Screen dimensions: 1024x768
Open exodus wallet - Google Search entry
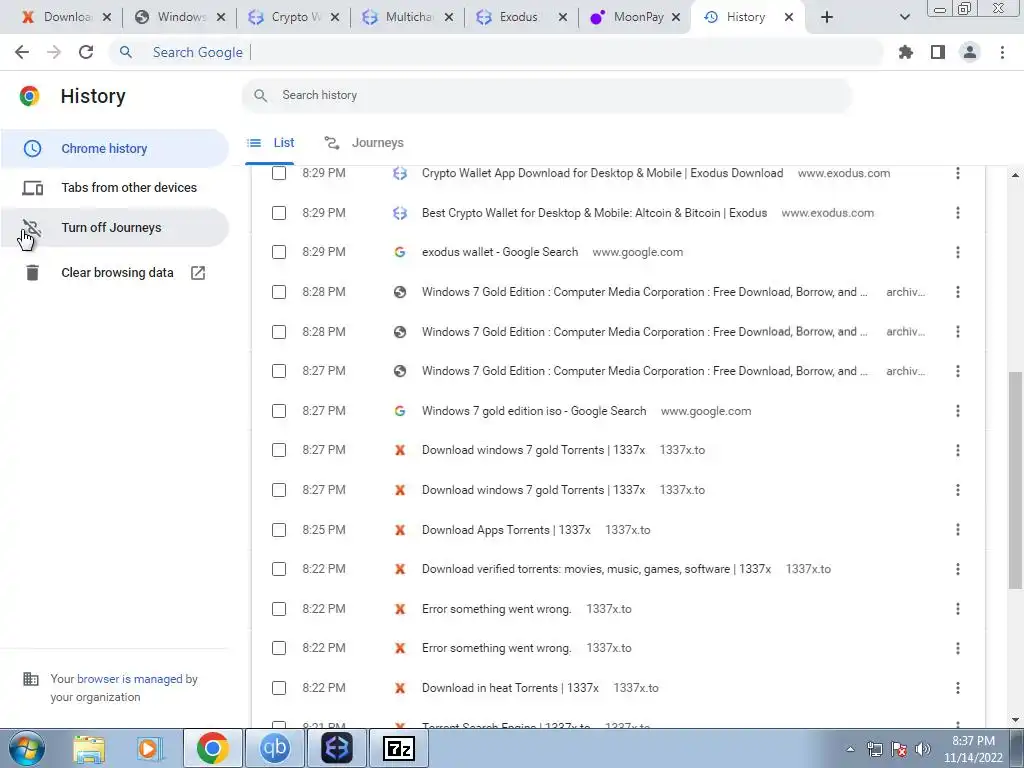[500, 252]
